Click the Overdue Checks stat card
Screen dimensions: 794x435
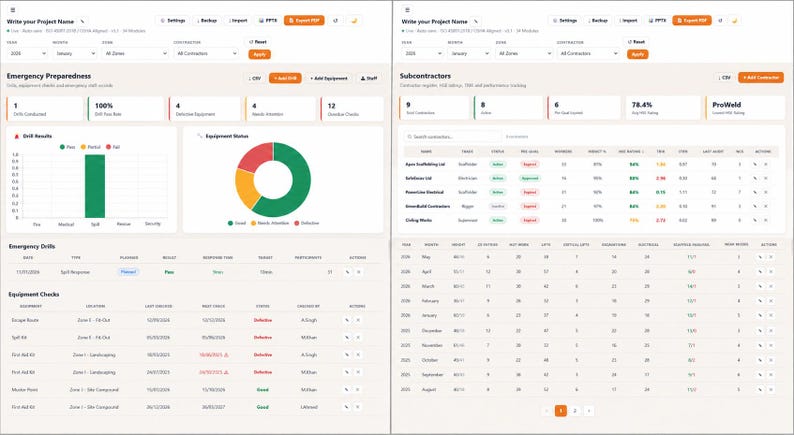[x=352, y=109]
